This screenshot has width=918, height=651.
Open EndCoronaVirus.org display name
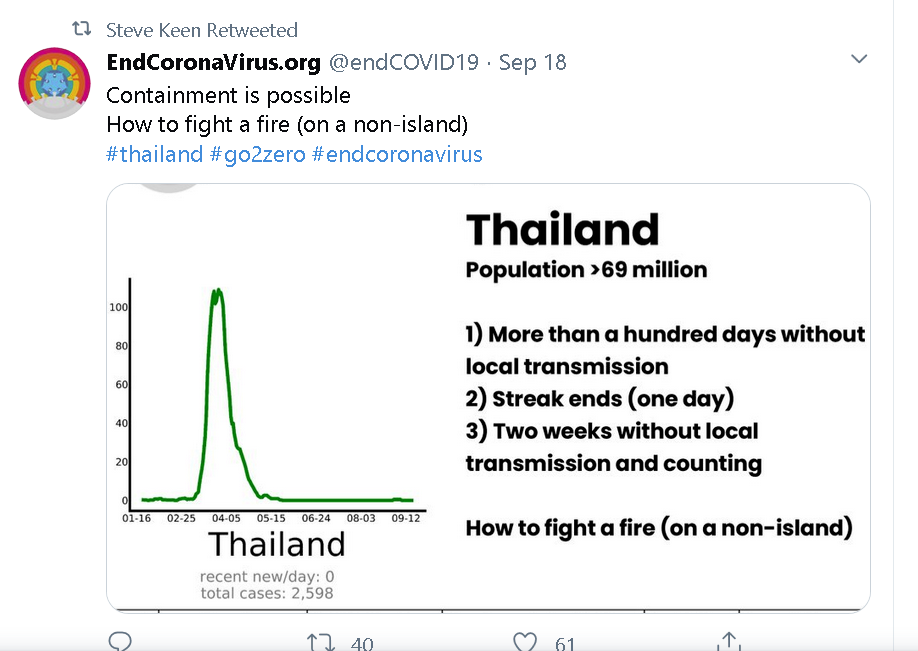click(x=214, y=62)
